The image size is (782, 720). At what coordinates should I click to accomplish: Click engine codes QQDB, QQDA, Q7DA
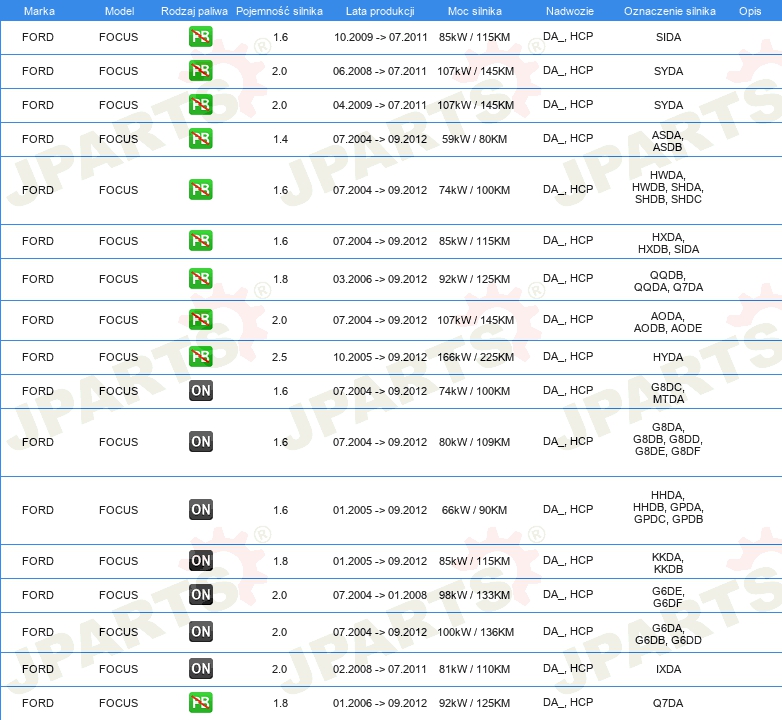click(668, 281)
